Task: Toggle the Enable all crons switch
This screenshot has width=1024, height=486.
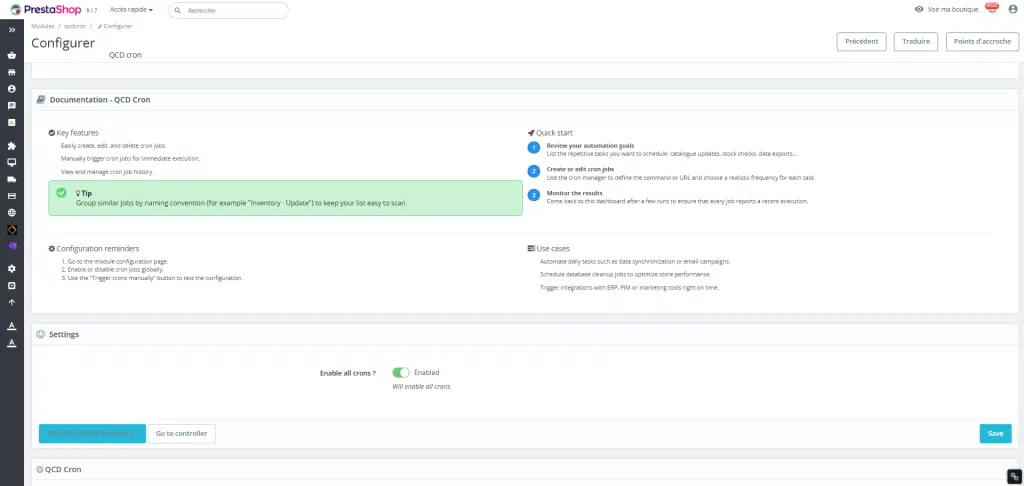Action: coord(401,372)
